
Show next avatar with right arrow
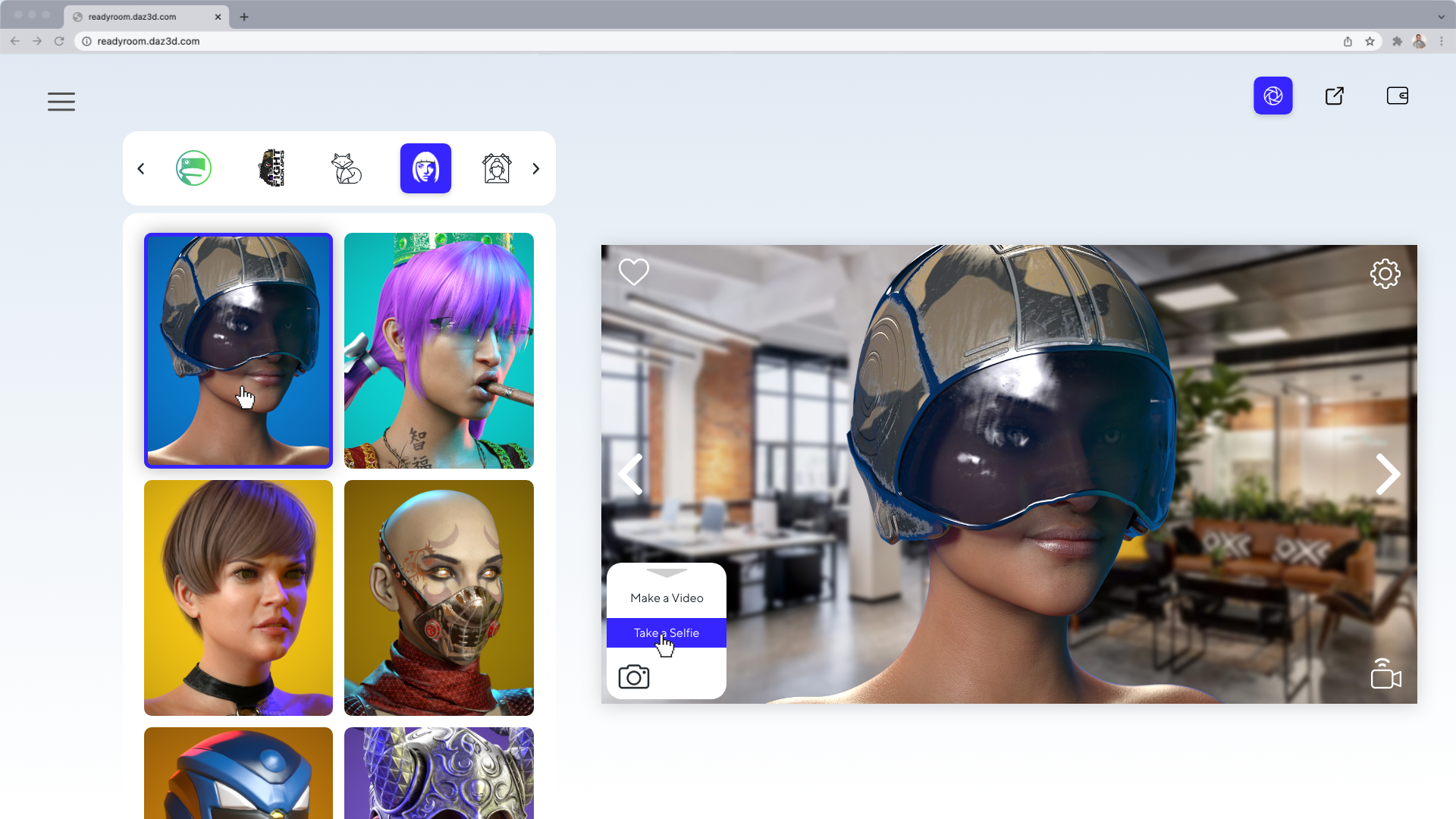1388,475
